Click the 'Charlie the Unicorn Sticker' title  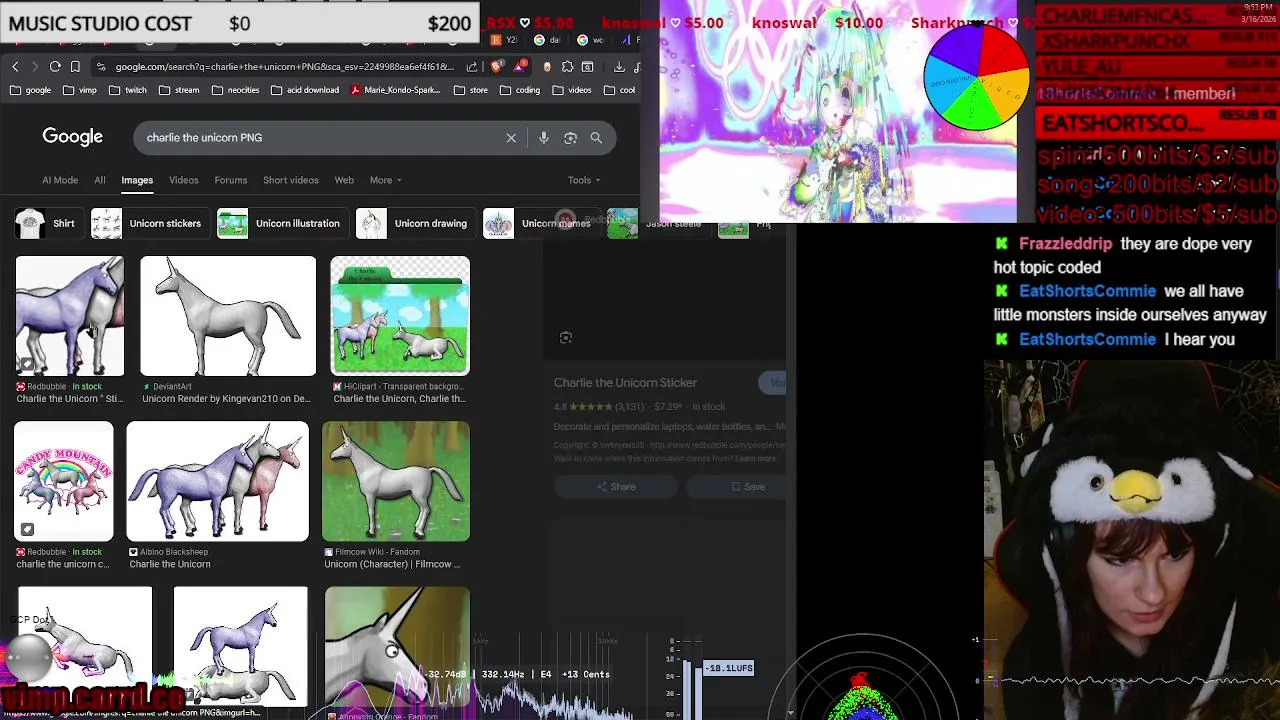pyautogui.click(x=625, y=383)
